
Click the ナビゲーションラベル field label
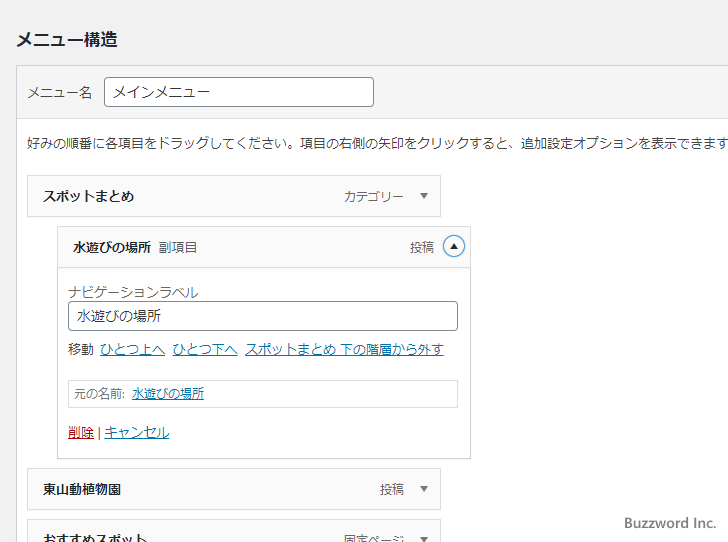(133, 292)
